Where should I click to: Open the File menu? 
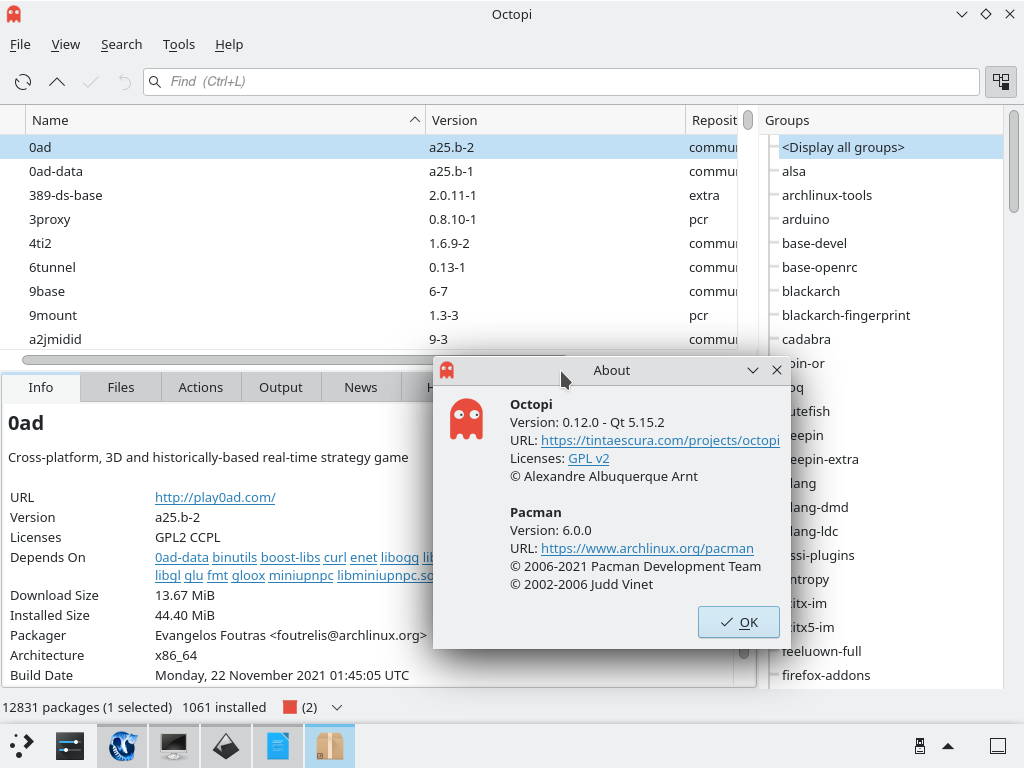point(20,44)
